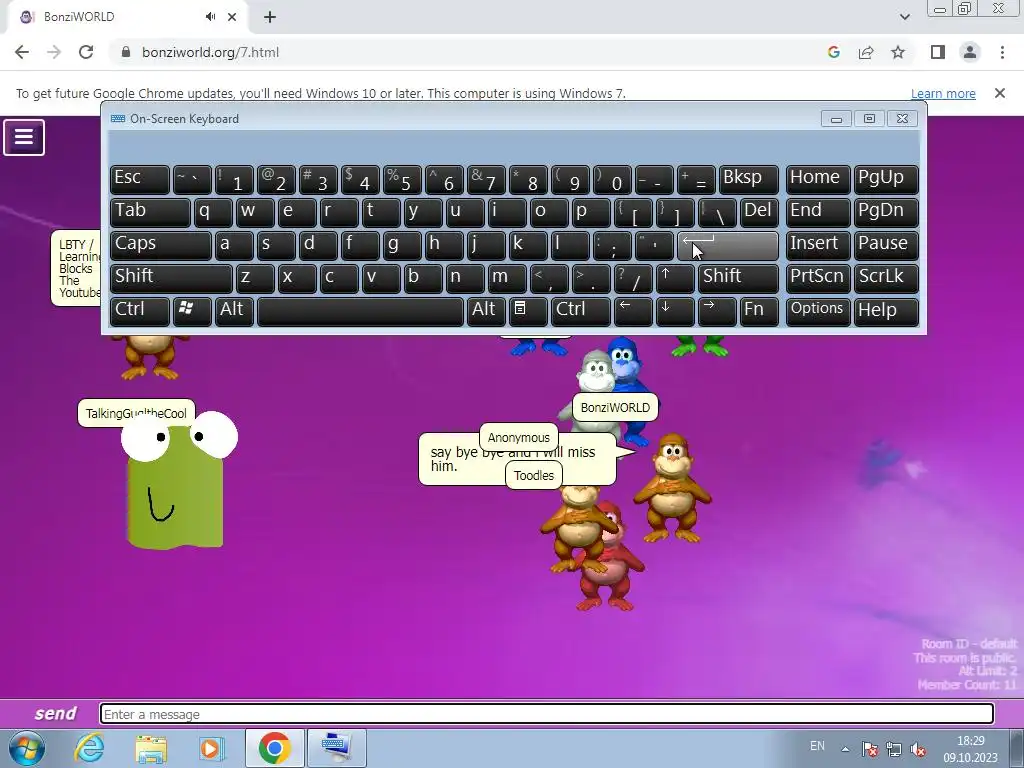Bookmark this page with the star

[x=898, y=52]
